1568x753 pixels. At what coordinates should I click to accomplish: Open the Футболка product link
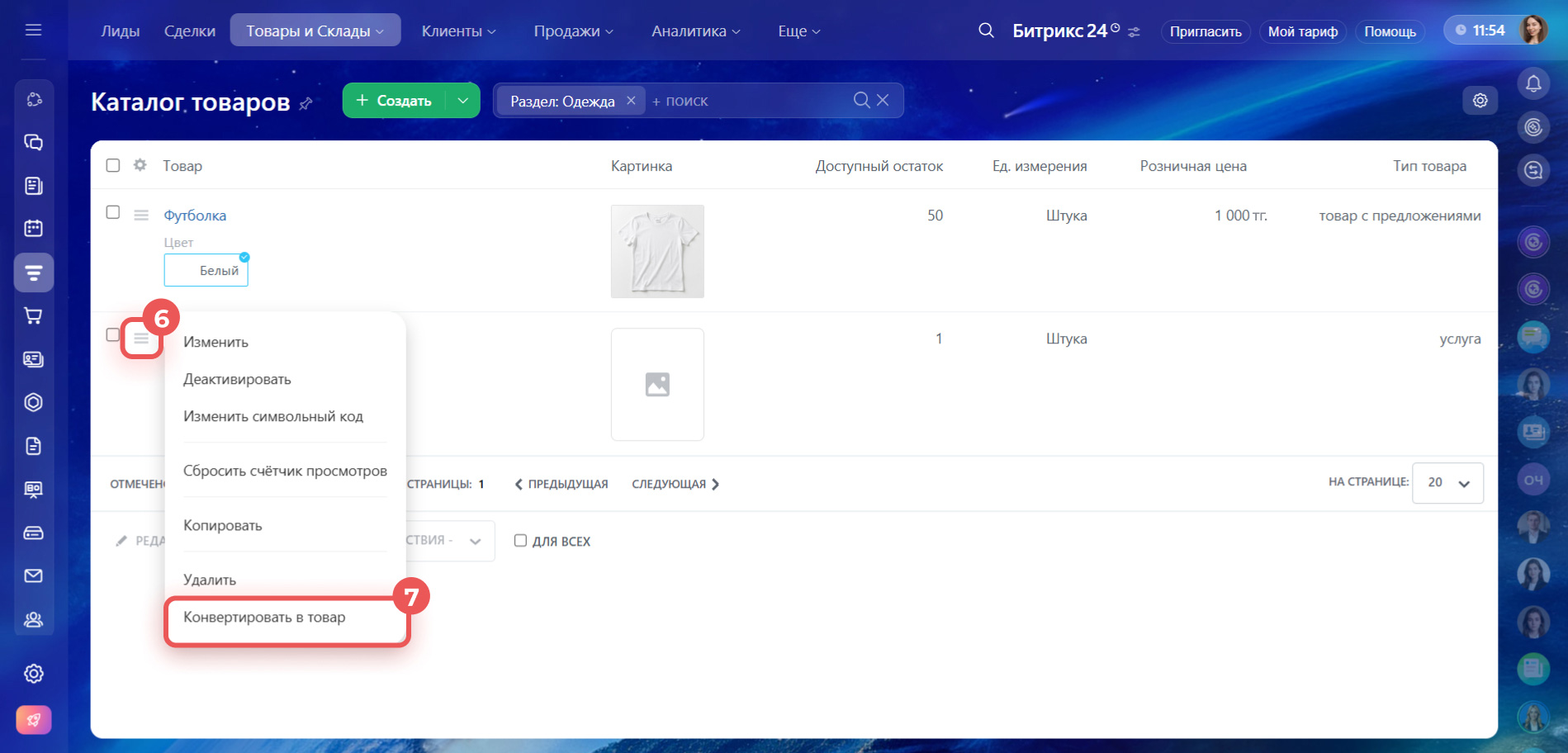point(195,215)
